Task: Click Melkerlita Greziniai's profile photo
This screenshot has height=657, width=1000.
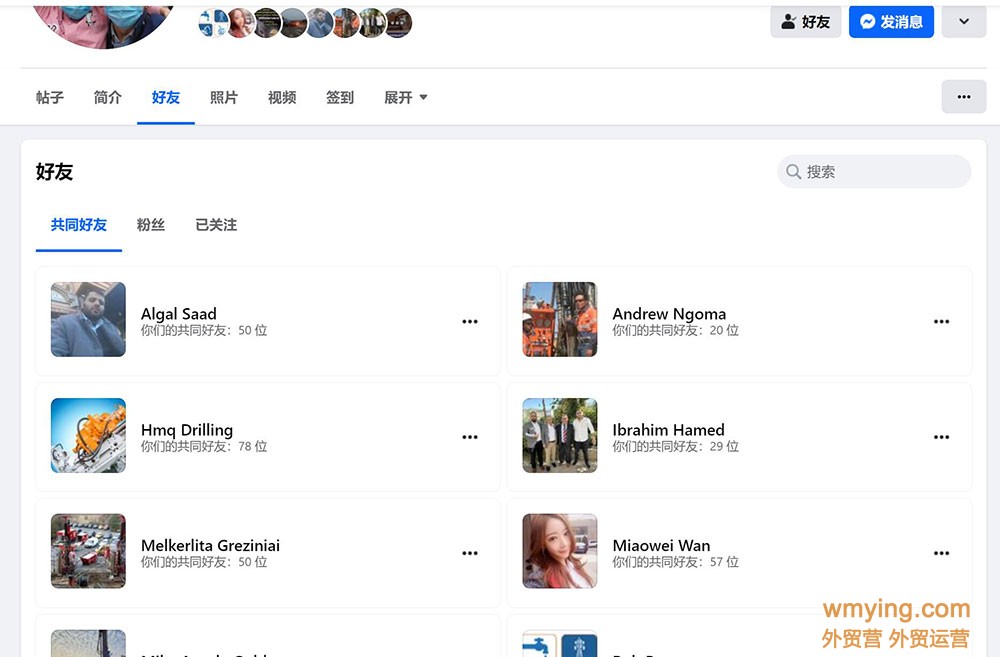Action: 88,550
